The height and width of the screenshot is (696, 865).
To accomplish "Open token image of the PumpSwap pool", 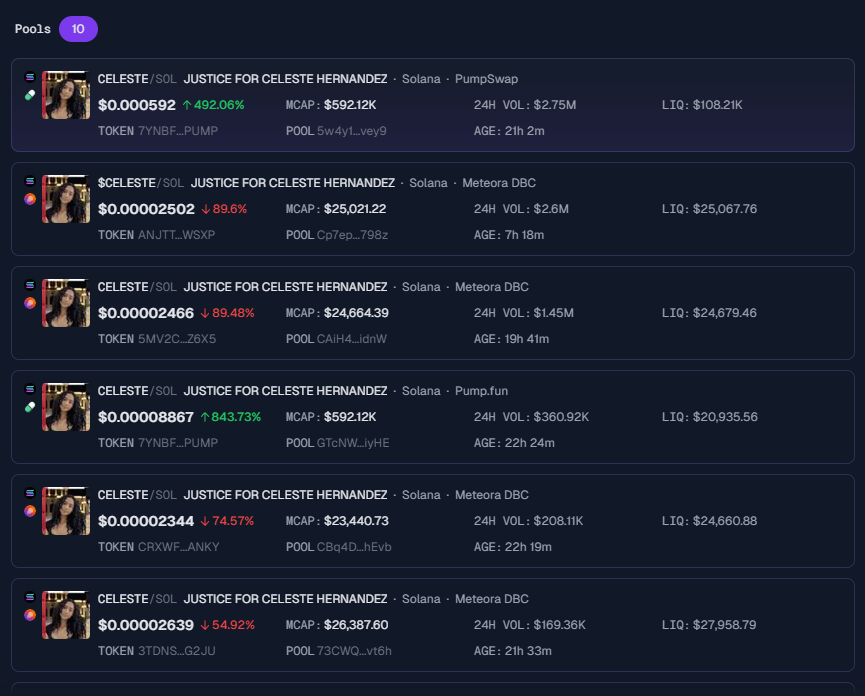I will 66,95.
